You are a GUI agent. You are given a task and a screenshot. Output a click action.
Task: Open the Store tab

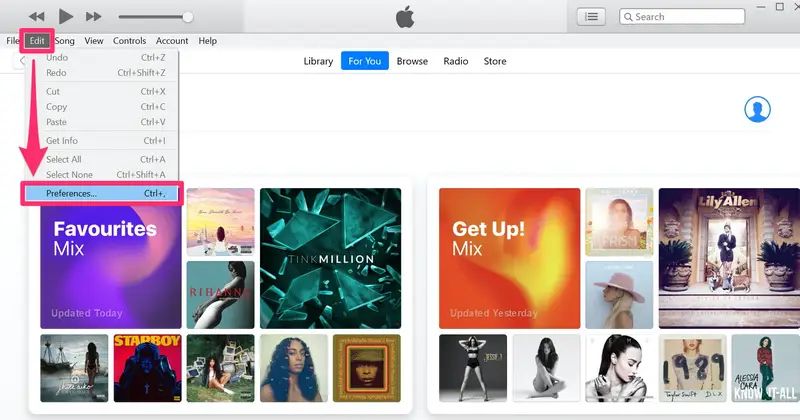coord(495,61)
